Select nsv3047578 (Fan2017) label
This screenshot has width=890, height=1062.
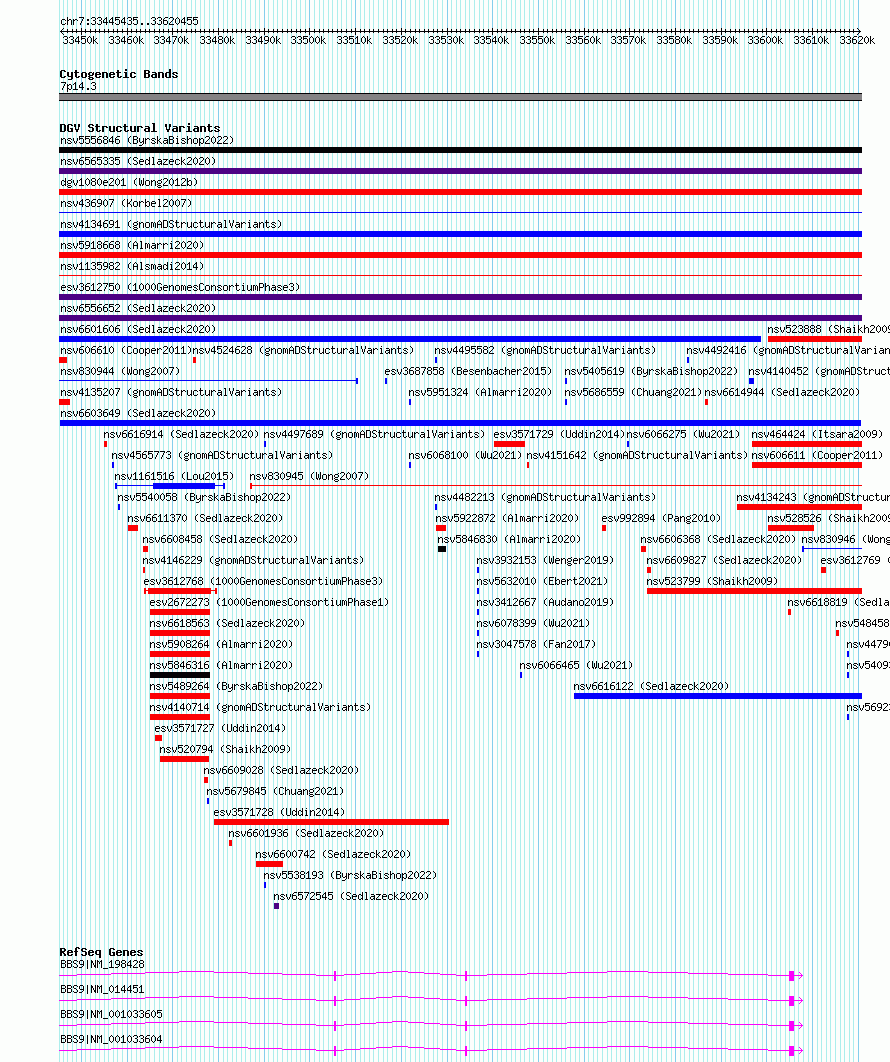pos(536,644)
